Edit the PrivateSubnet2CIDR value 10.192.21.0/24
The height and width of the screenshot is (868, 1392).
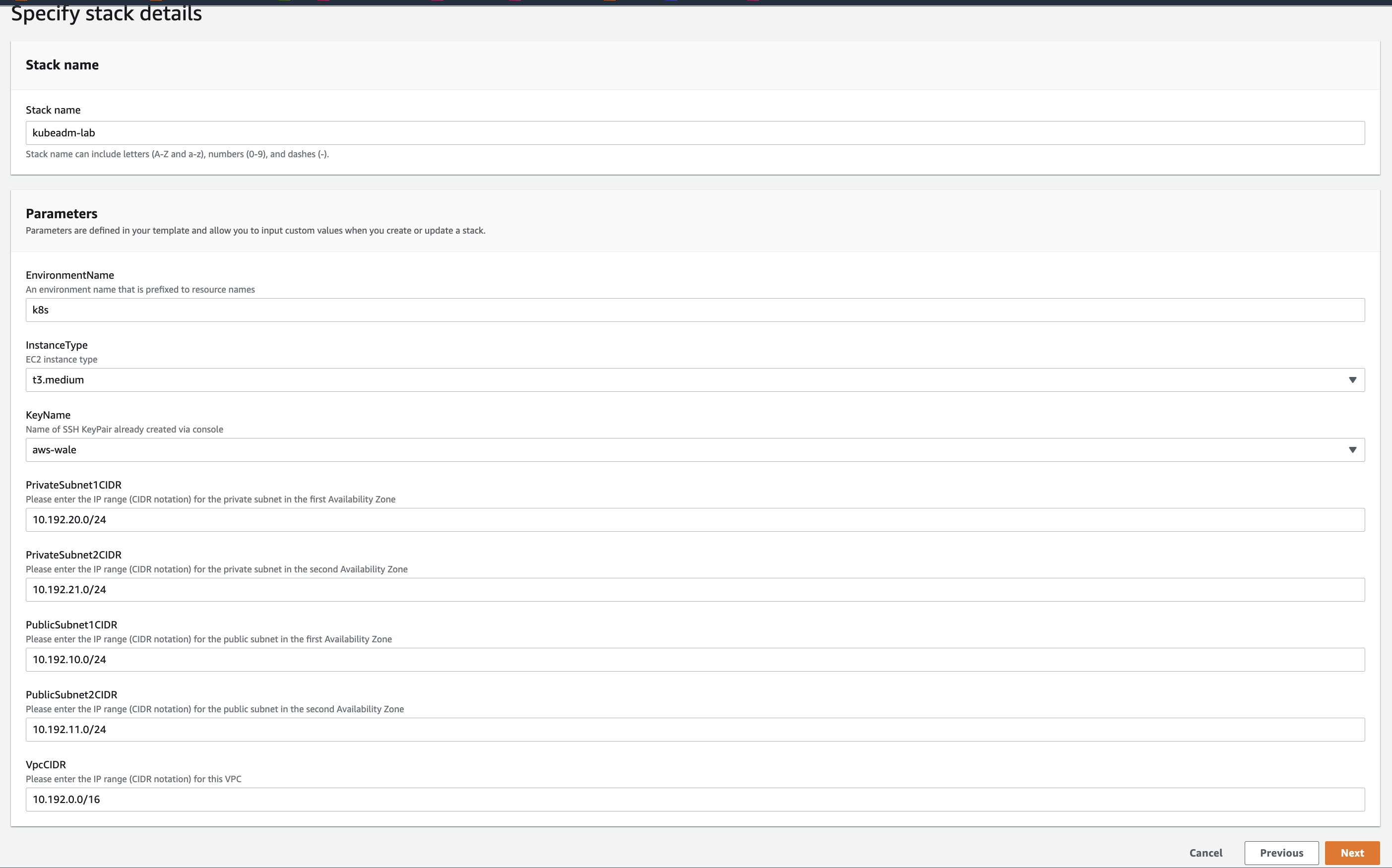tap(695, 590)
